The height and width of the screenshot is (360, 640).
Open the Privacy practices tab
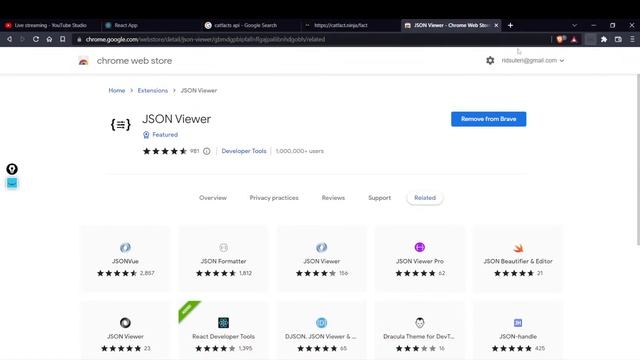pos(274,198)
